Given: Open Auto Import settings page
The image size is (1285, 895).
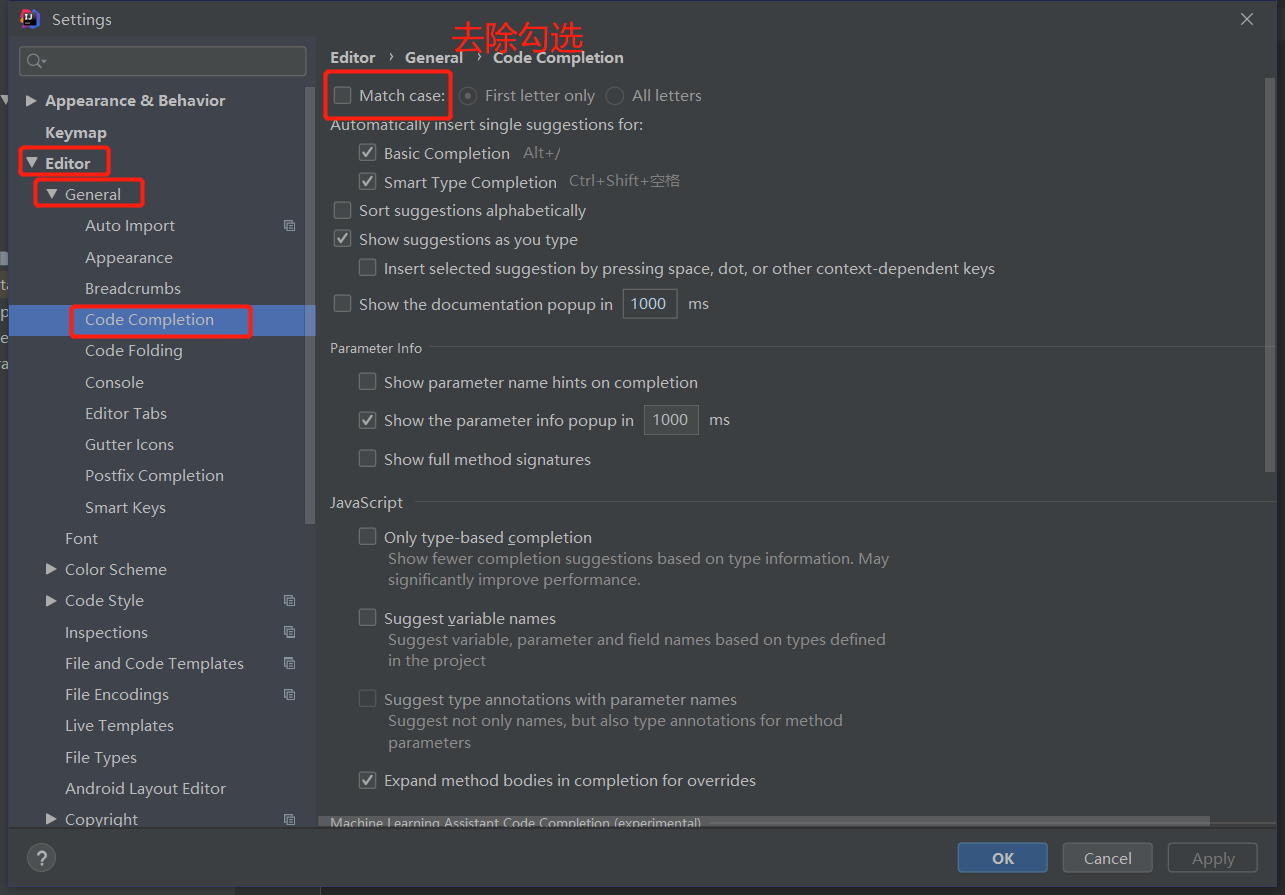Looking at the screenshot, I should [x=130, y=226].
